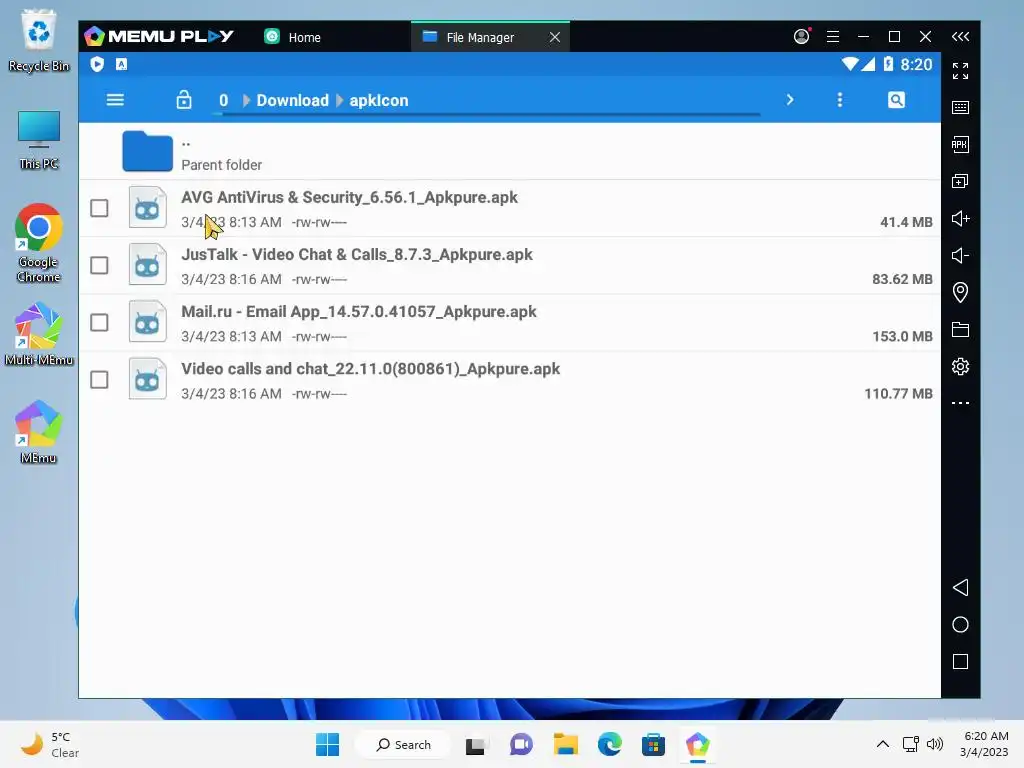Open GPS location icon in sidebar
This screenshot has height=768, width=1024.
960,292
